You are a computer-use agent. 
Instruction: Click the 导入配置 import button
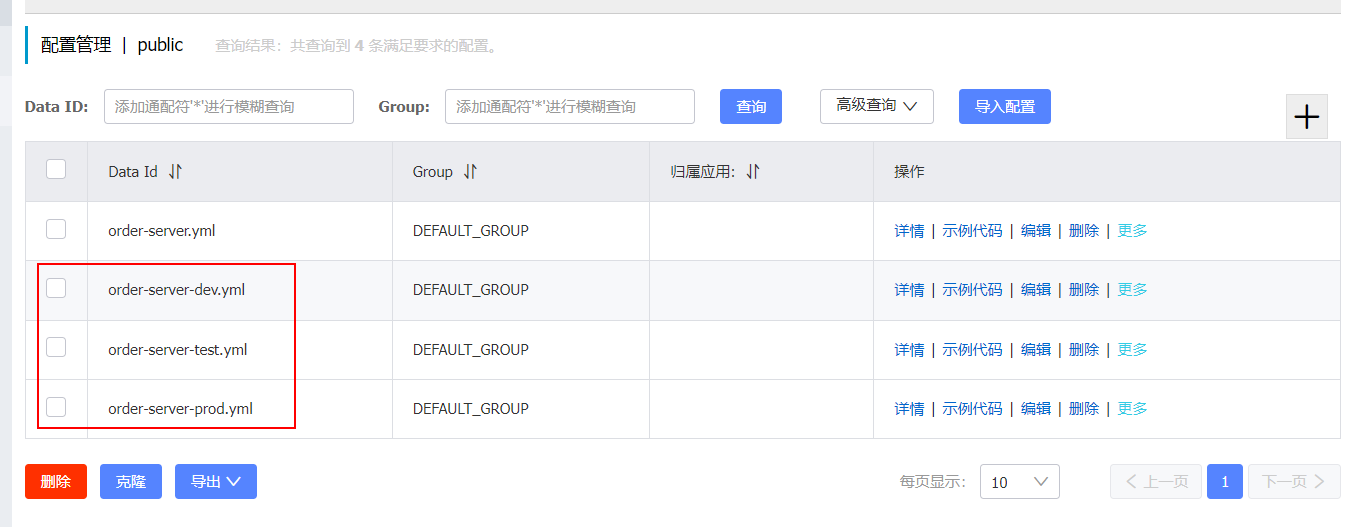(x=1004, y=107)
